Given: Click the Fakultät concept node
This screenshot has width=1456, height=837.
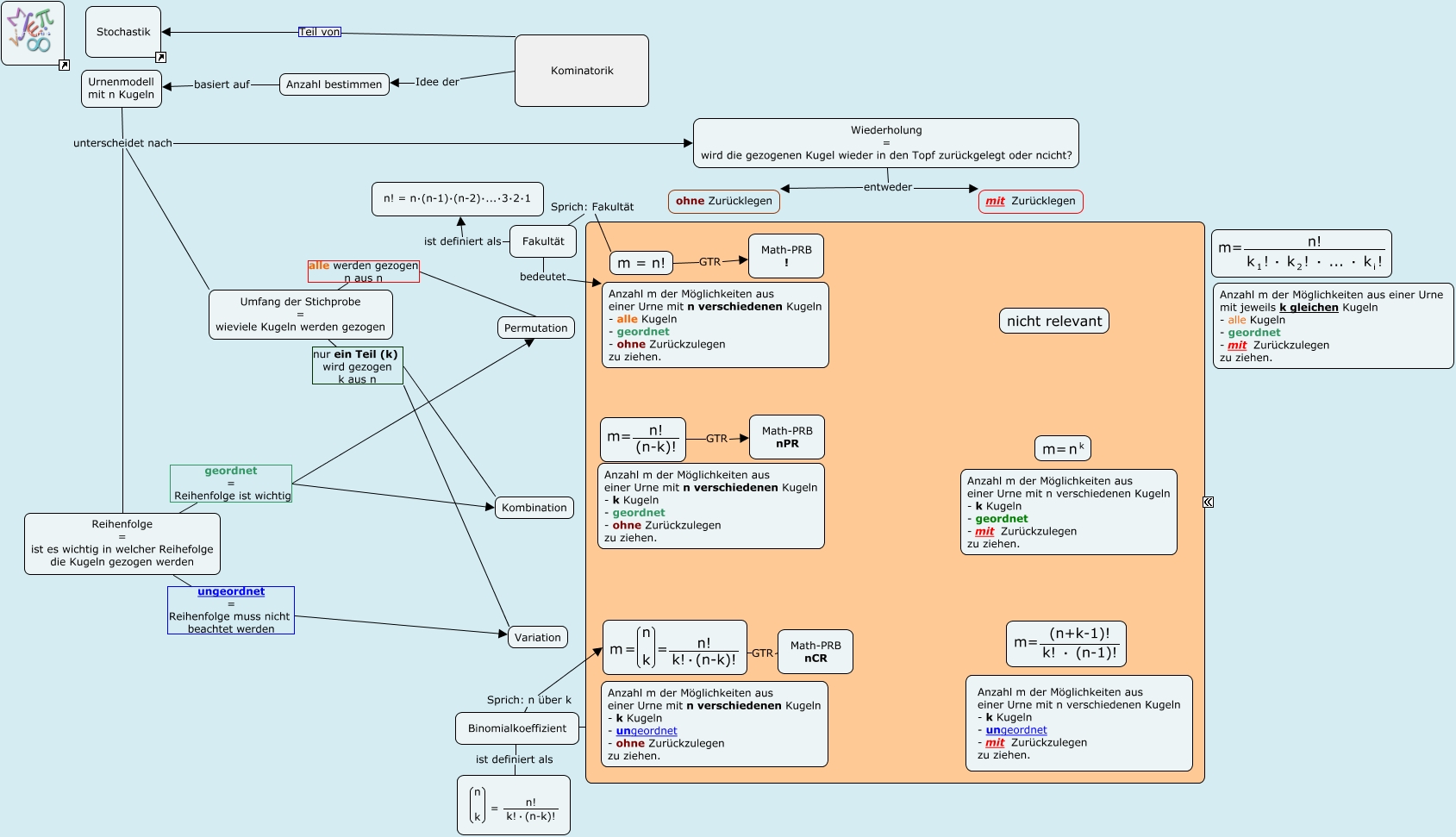Looking at the screenshot, I should click(543, 241).
